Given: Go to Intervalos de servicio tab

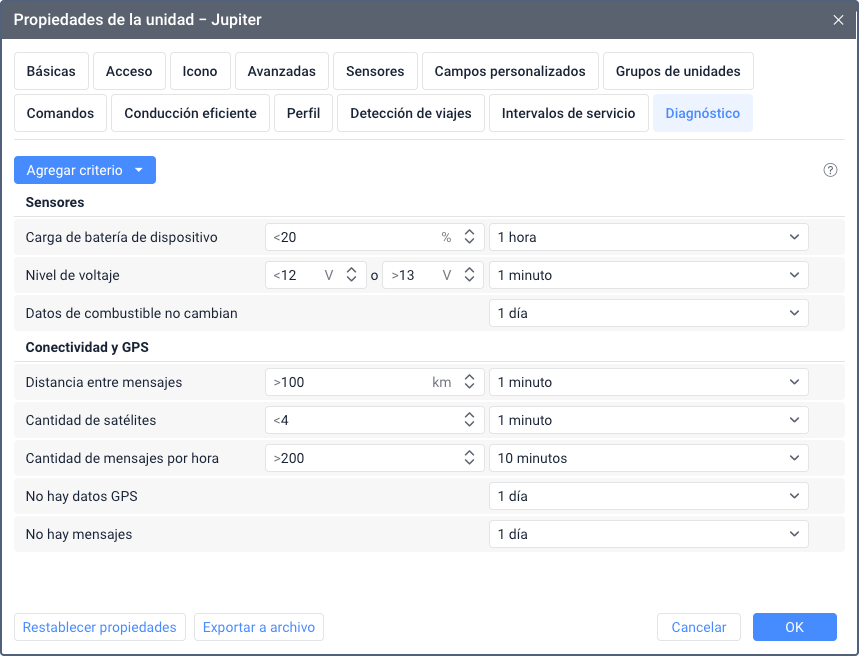Looking at the screenshot, I should pyautogui.click(x=568, y=113).
